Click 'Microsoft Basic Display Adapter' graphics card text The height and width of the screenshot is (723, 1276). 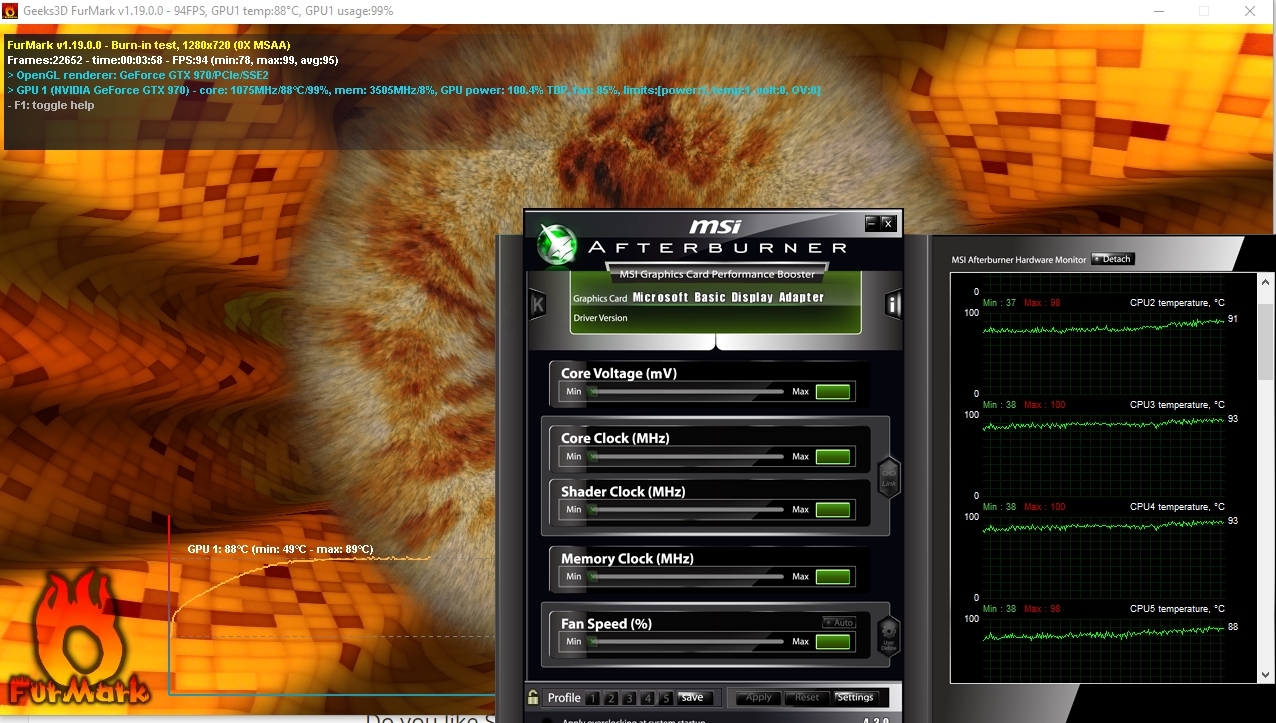(x=728, y=297)
